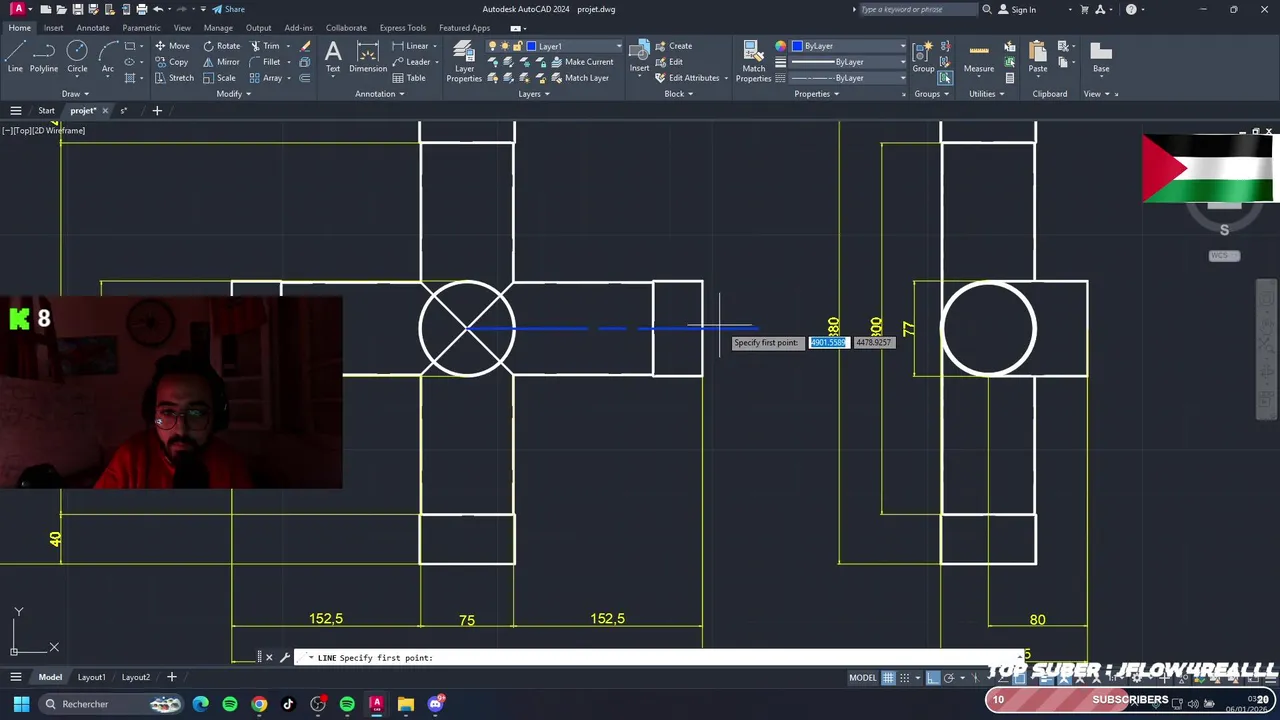Activate the Fillet tool
The height and width of the screenshot is (720, 1280).
[265, 62]
